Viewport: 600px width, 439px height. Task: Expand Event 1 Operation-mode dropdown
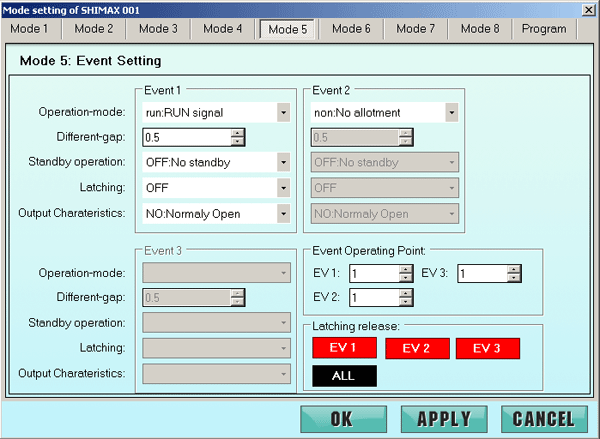click(x=283, y=113)
